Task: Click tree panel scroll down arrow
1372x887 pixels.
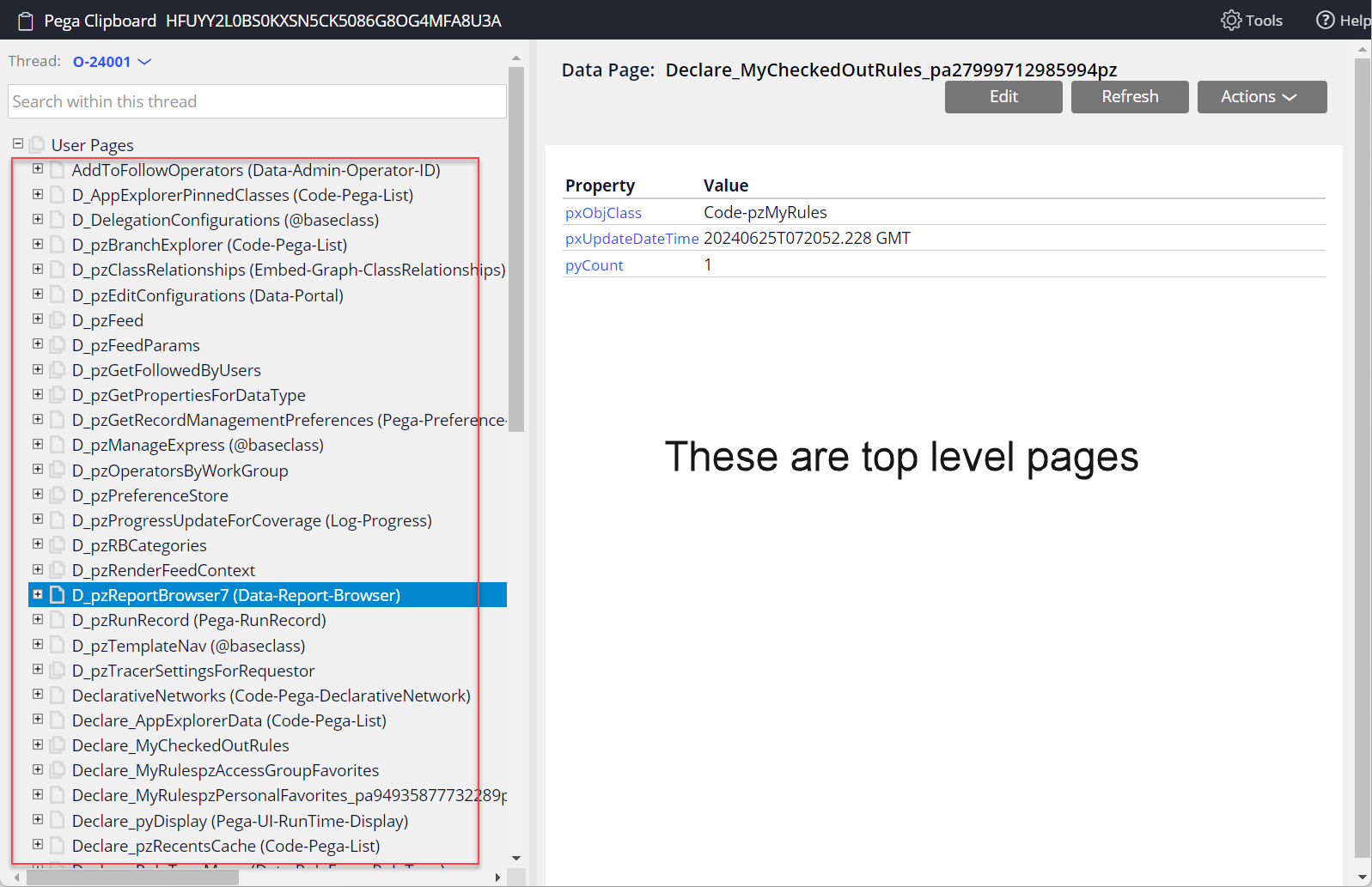Action: coord(516,858)
